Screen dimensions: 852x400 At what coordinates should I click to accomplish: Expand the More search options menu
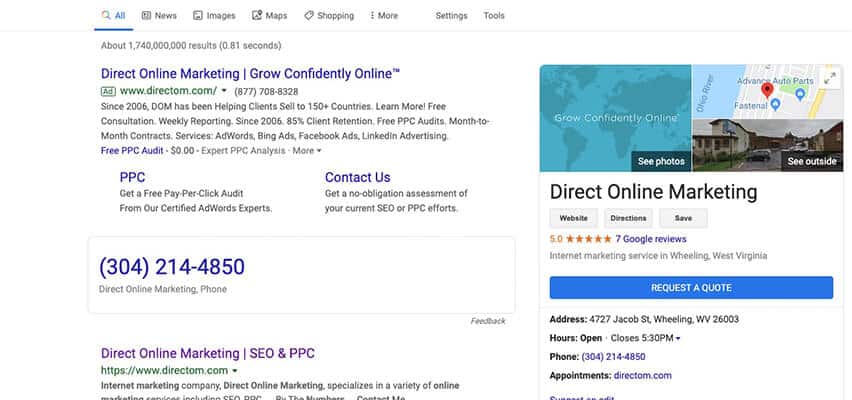click(x=383, y=16)
